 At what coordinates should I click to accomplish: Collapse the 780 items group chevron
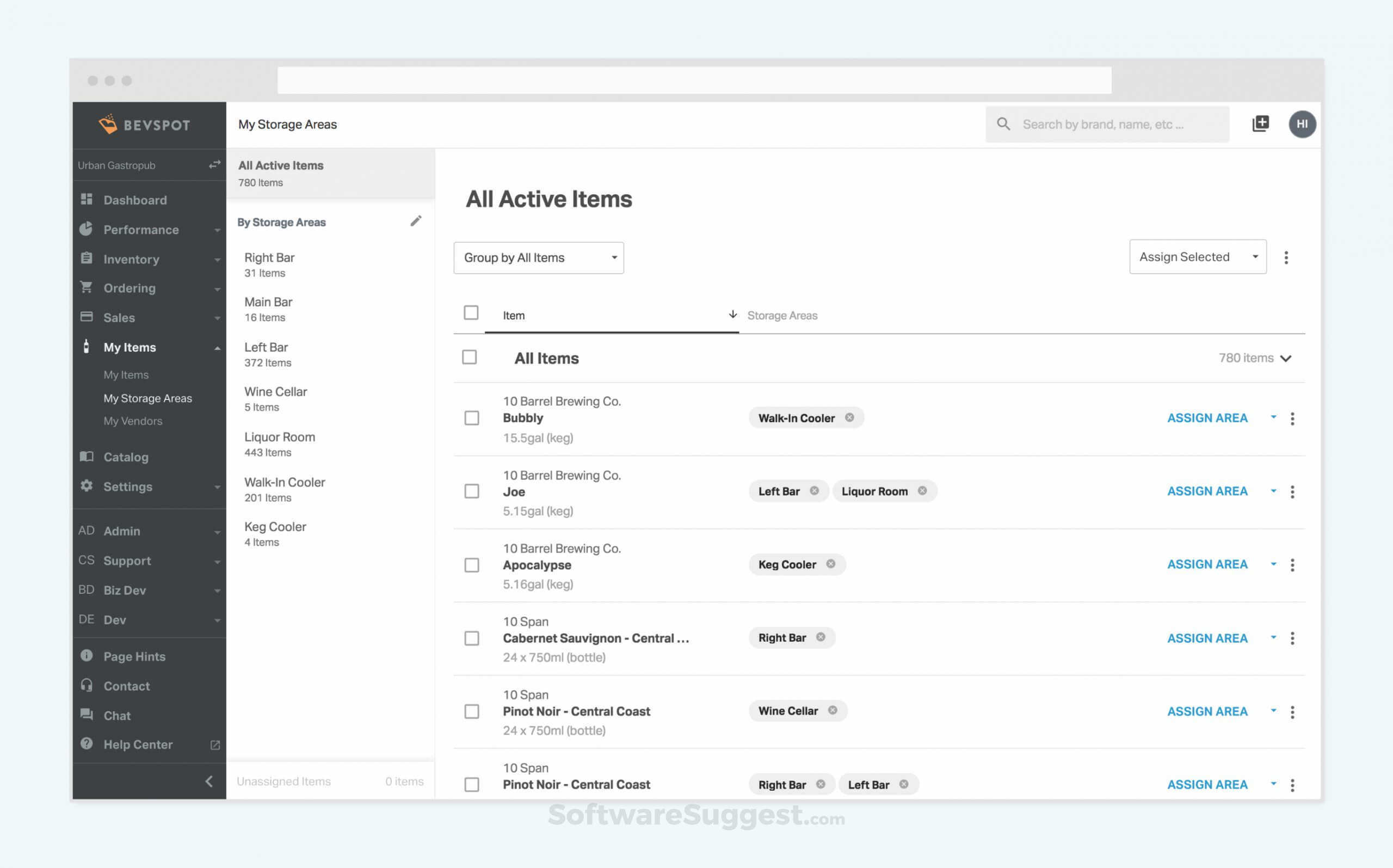pos(1286,358)
